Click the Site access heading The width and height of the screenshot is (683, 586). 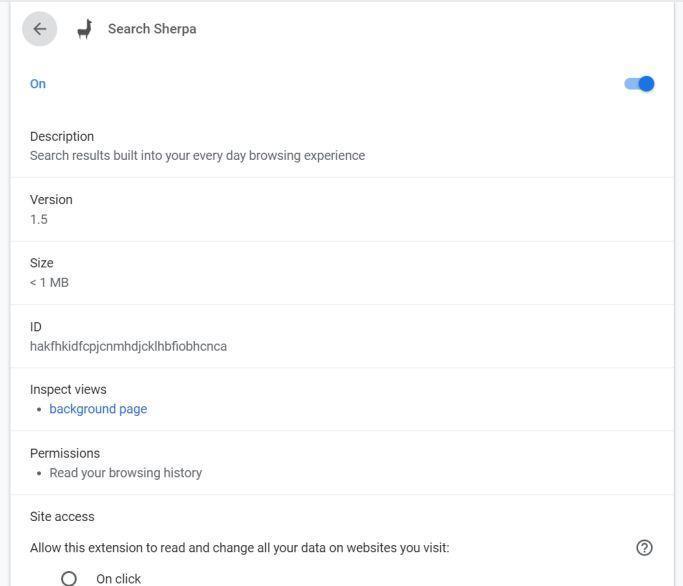62,517
